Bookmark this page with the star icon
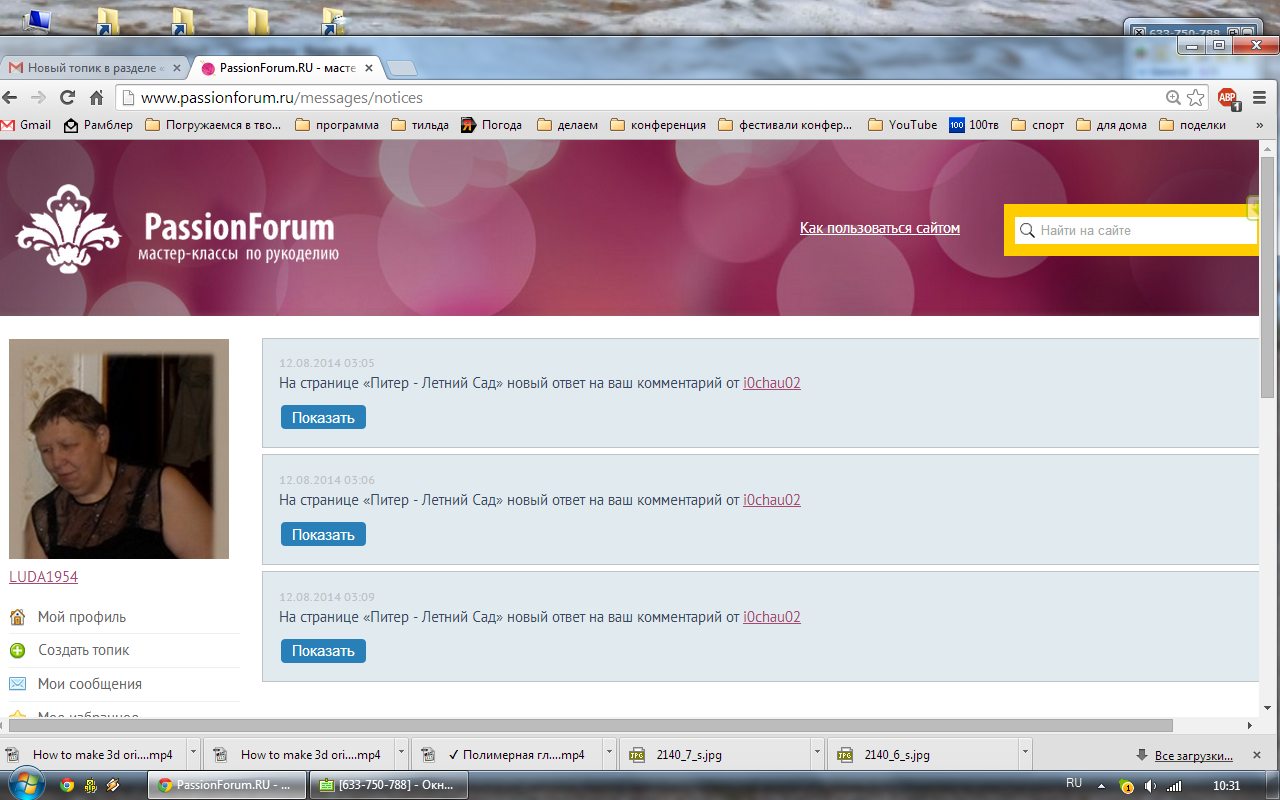1280x800 pixels. coord(1195,98)
